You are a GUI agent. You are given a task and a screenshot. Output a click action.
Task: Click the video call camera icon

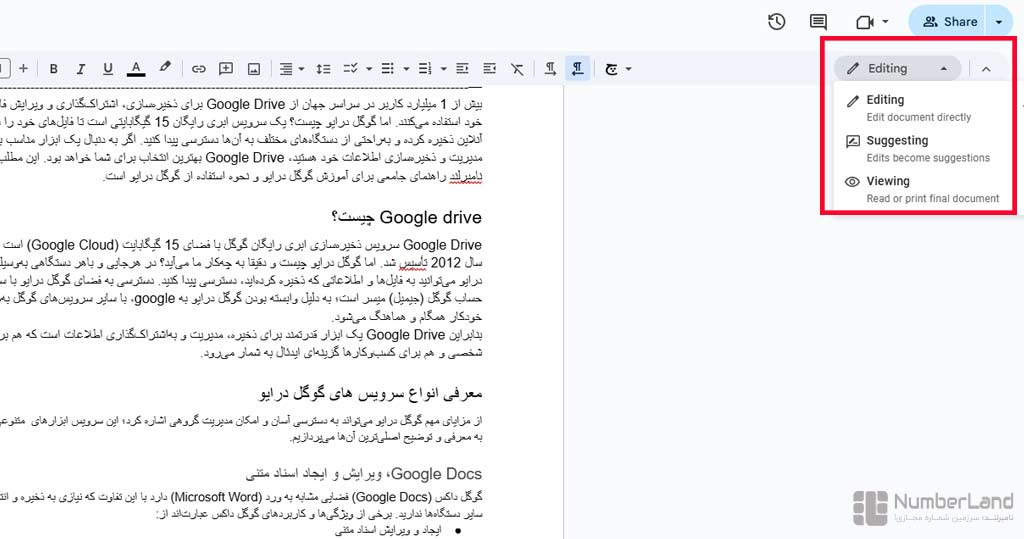point(865,22)
